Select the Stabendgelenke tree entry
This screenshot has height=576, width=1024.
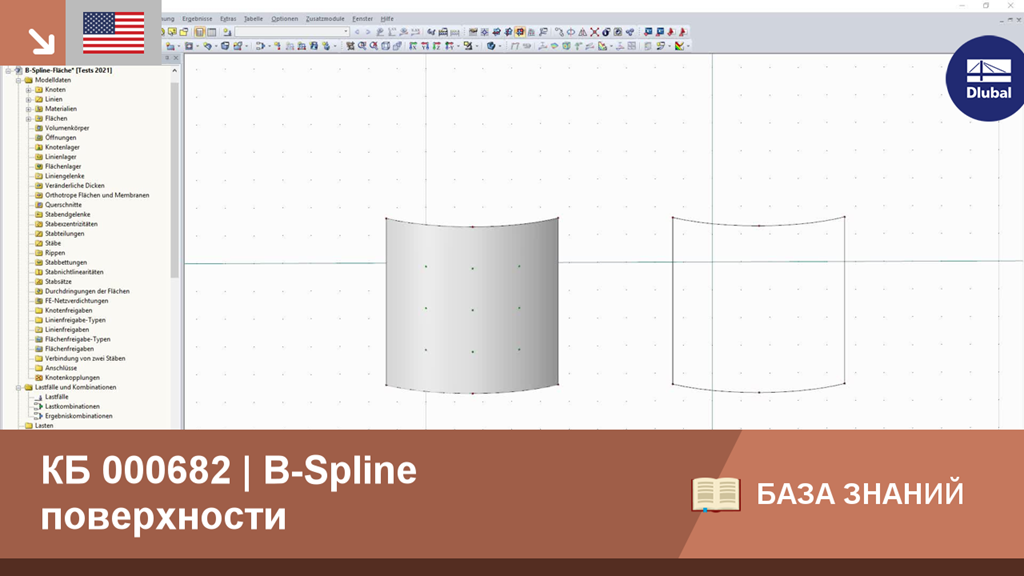coord(67,214)
